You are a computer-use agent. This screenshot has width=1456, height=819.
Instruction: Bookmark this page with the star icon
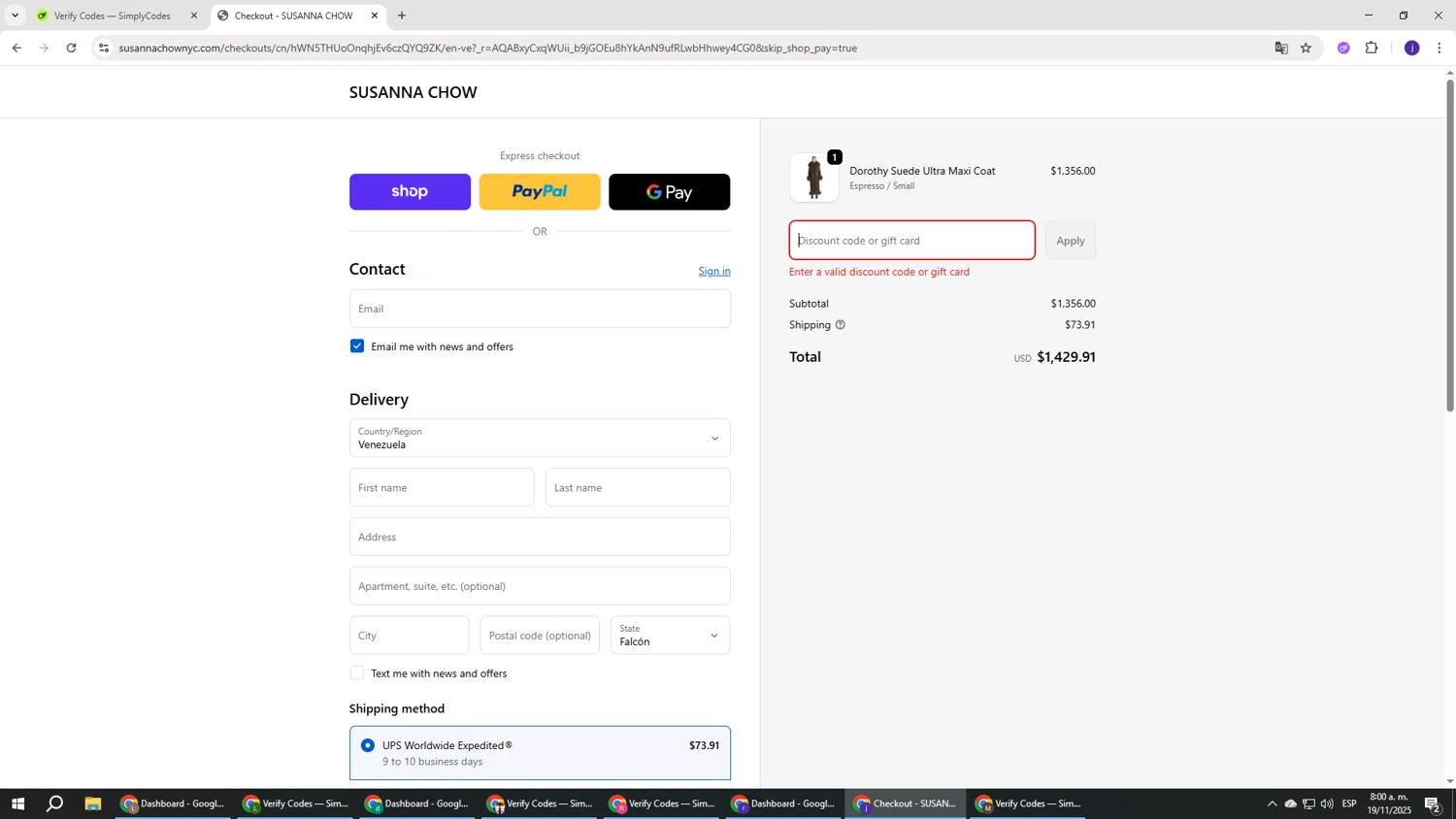[x=1307, y=48]
